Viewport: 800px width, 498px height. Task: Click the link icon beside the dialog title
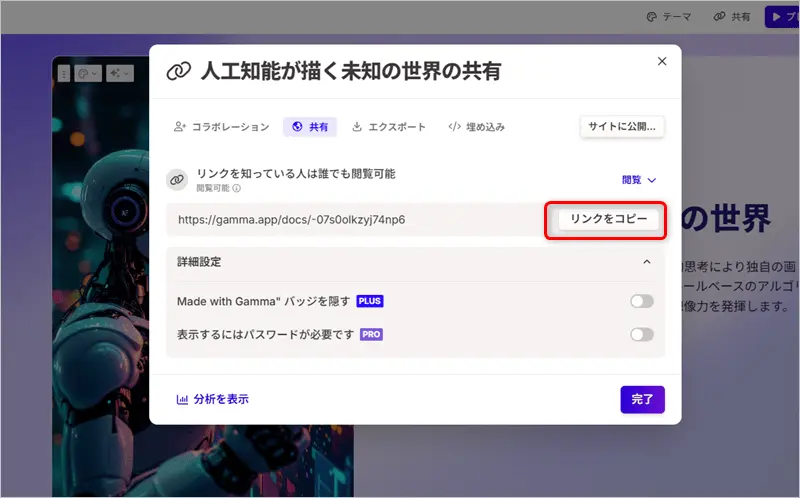point(178,71)
